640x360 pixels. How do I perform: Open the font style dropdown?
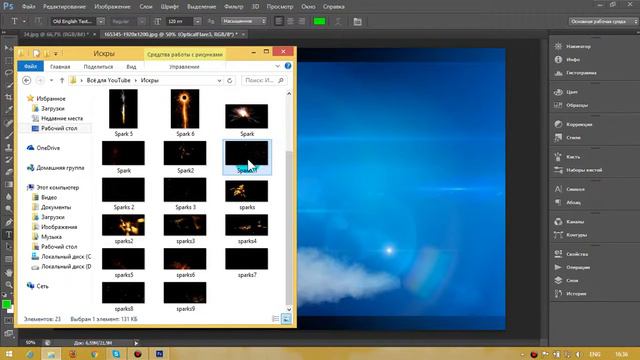pyautogui.click(x=141, y=21)
